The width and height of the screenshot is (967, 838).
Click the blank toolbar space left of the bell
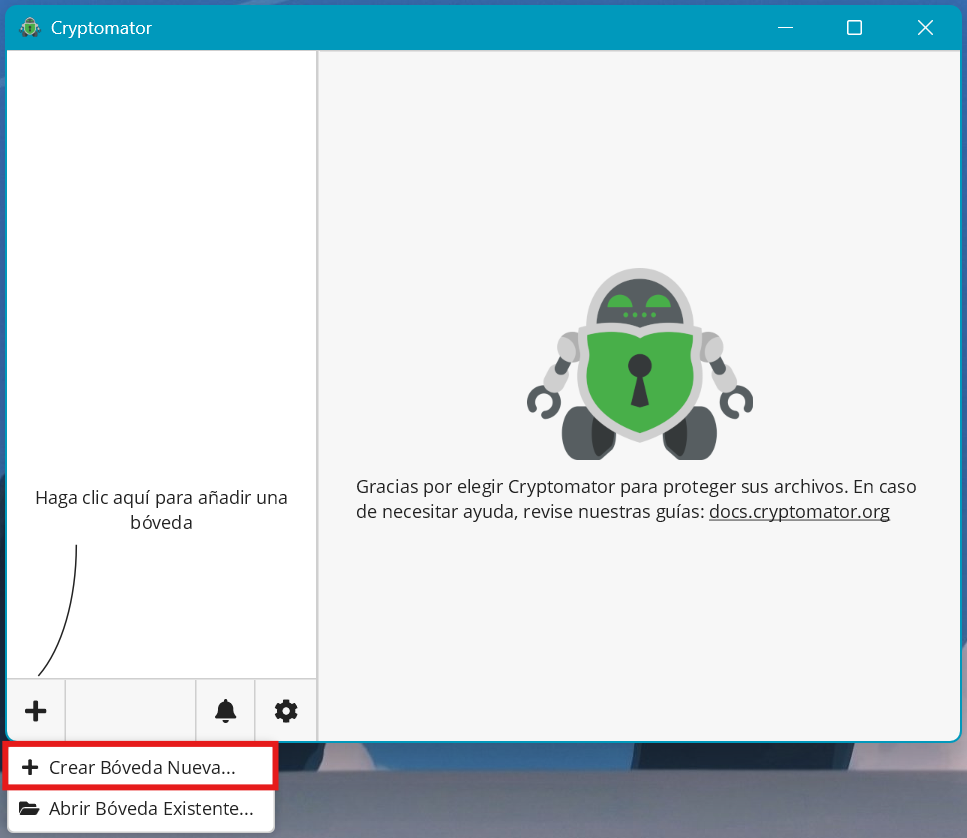pyautogui.click(x=130, y=711)
